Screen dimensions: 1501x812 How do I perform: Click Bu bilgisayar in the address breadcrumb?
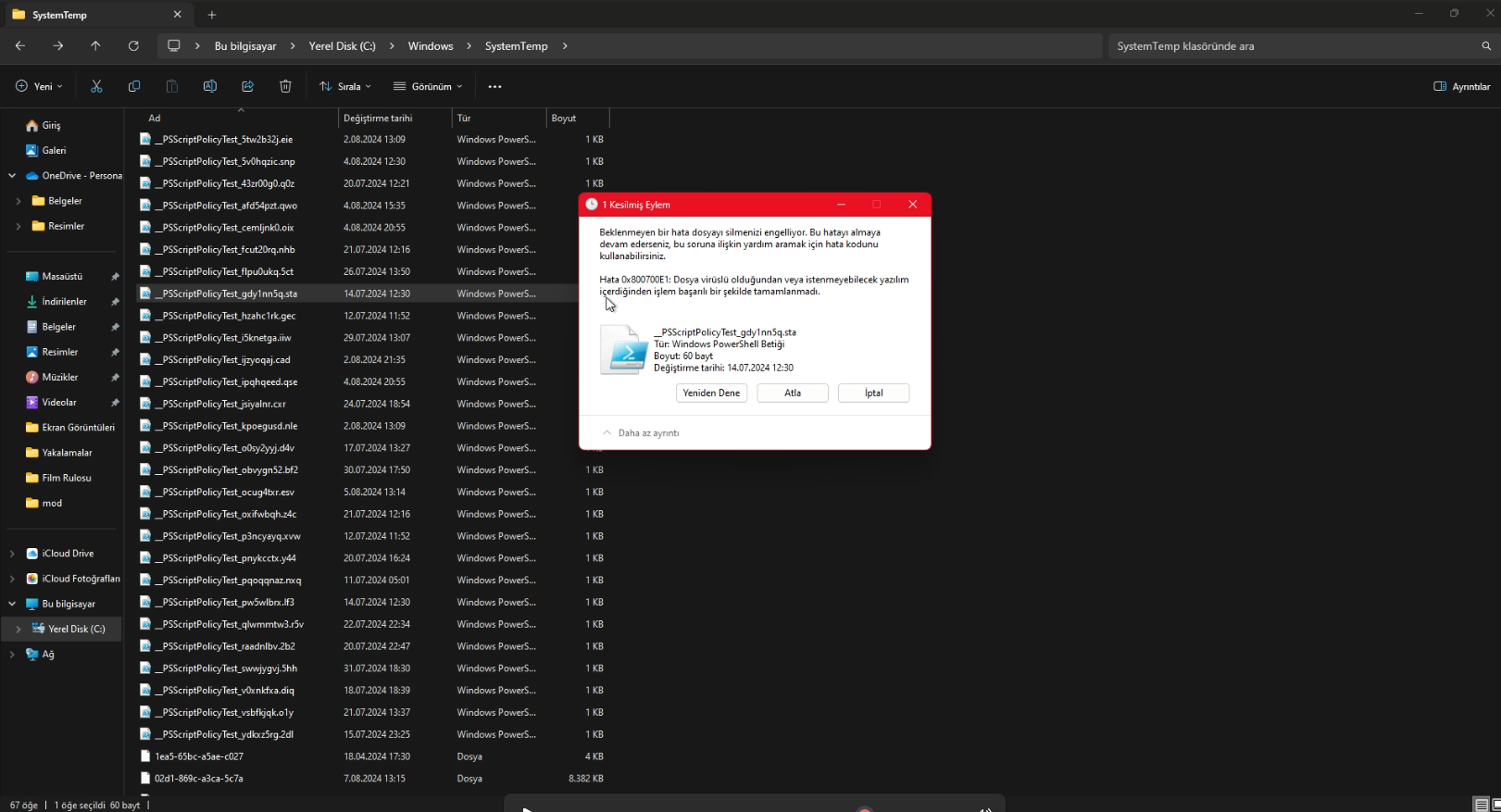(x=245, y=46)
